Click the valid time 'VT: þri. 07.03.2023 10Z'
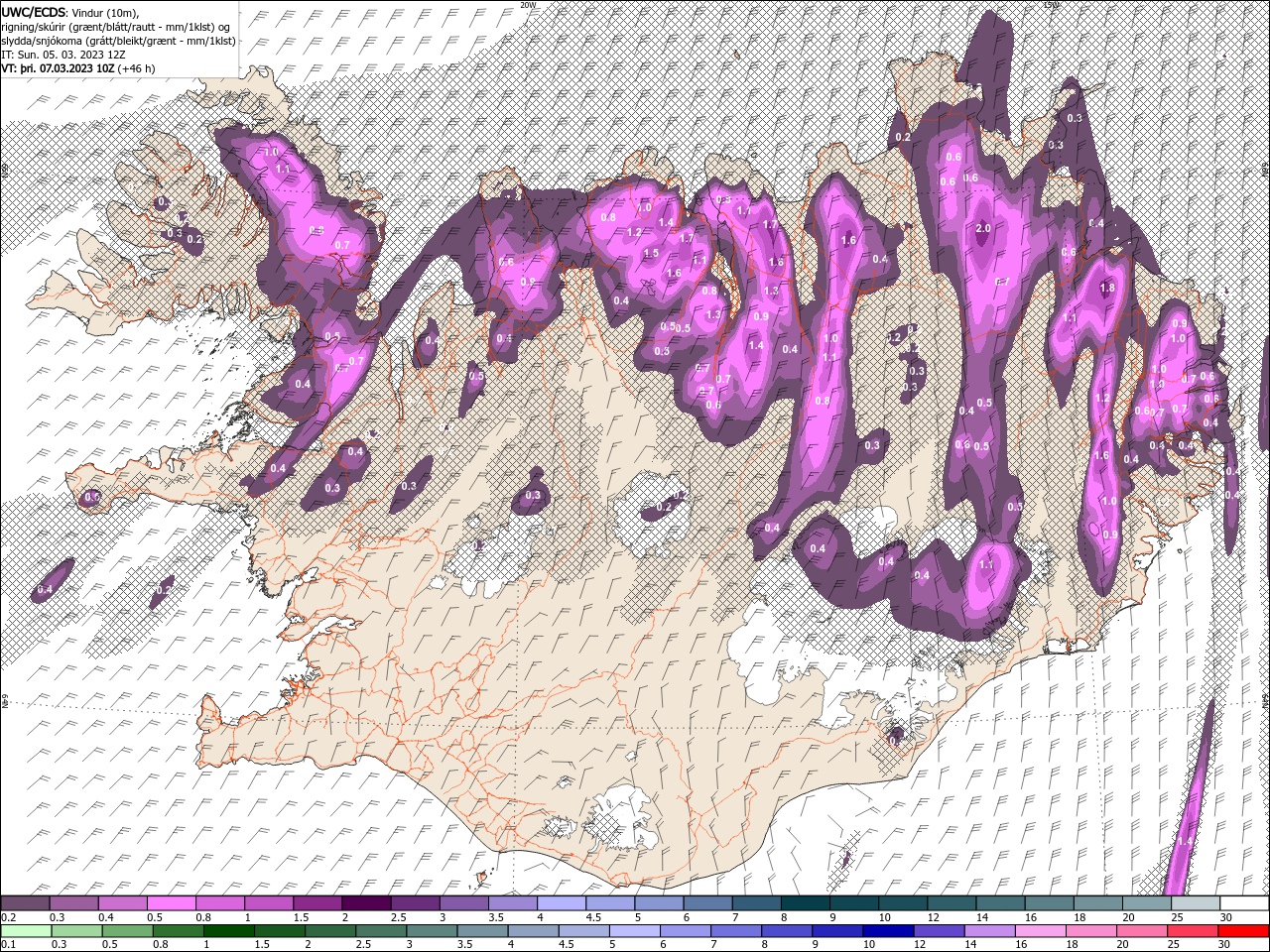 tap(58, 68)
